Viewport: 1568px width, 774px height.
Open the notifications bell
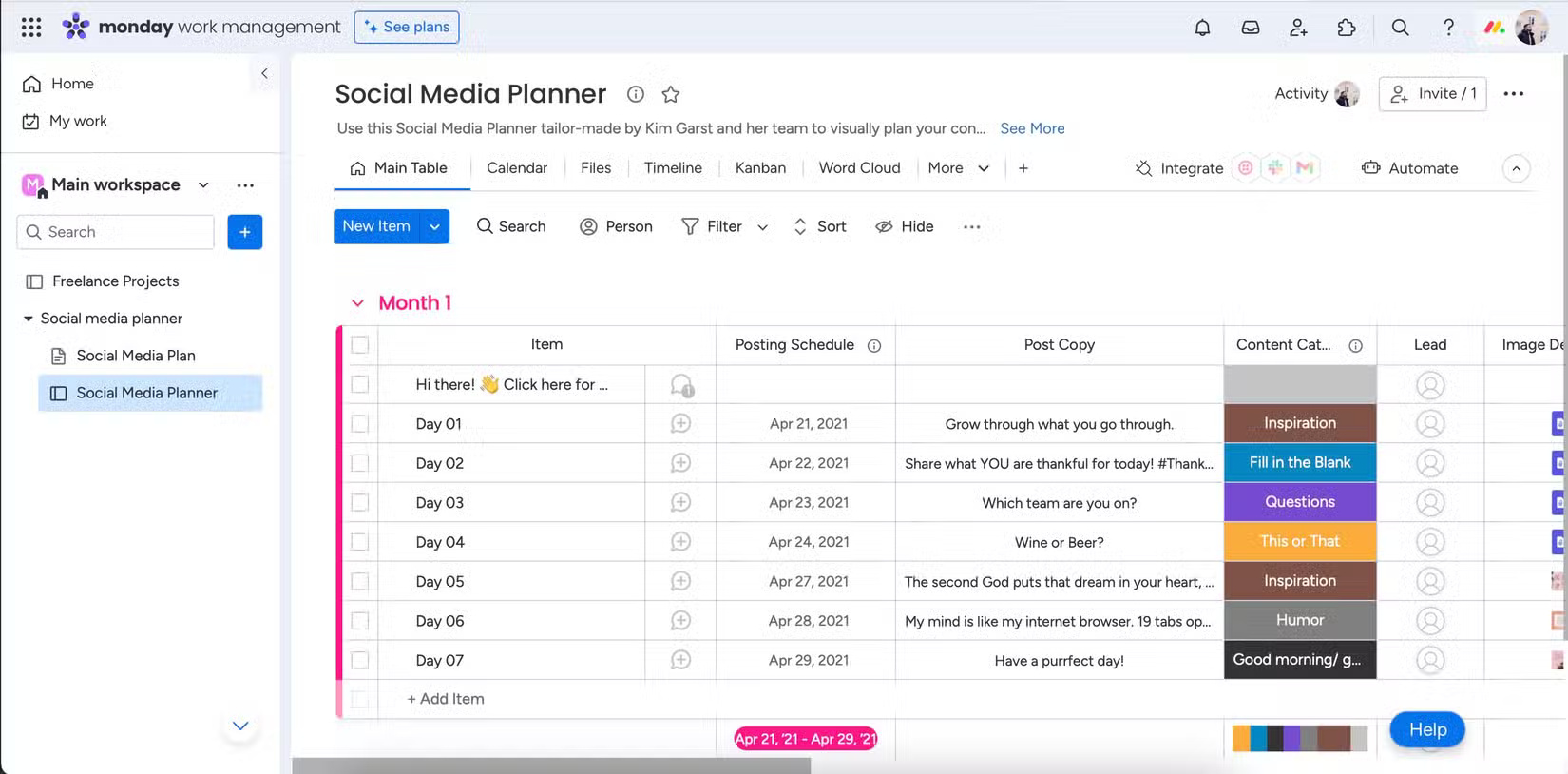pyautogui.click(x=1202, y=28)
